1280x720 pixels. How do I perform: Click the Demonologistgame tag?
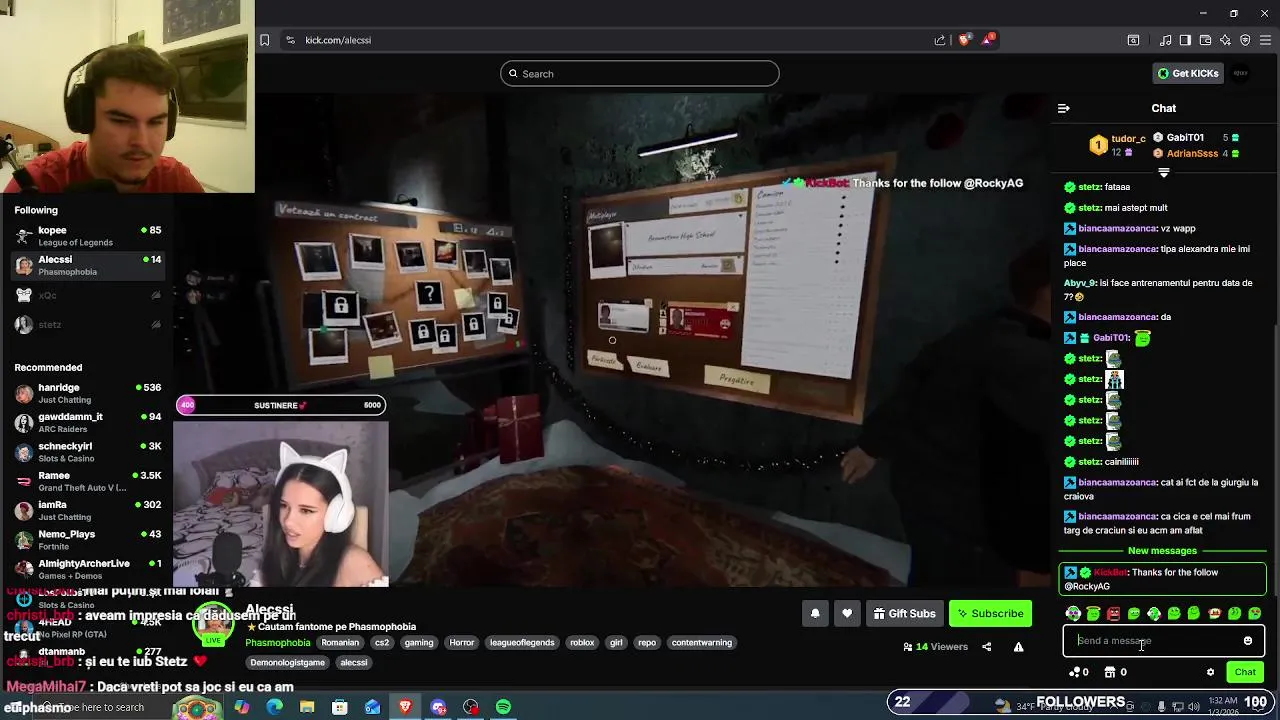click(287, 663)
